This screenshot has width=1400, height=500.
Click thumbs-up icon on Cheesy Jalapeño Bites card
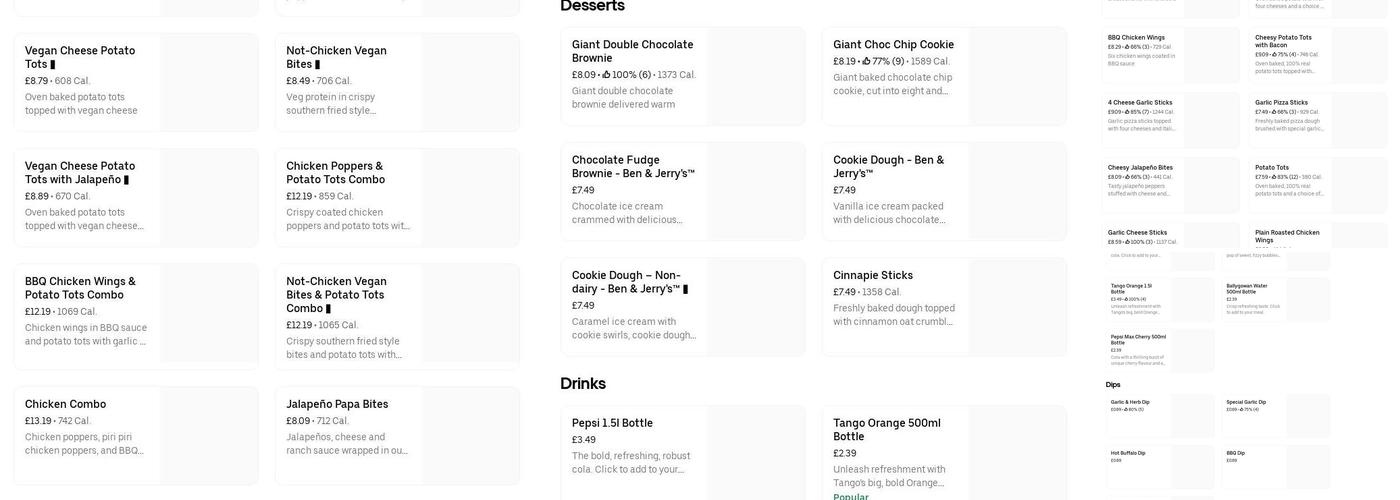click(1127, 177)
